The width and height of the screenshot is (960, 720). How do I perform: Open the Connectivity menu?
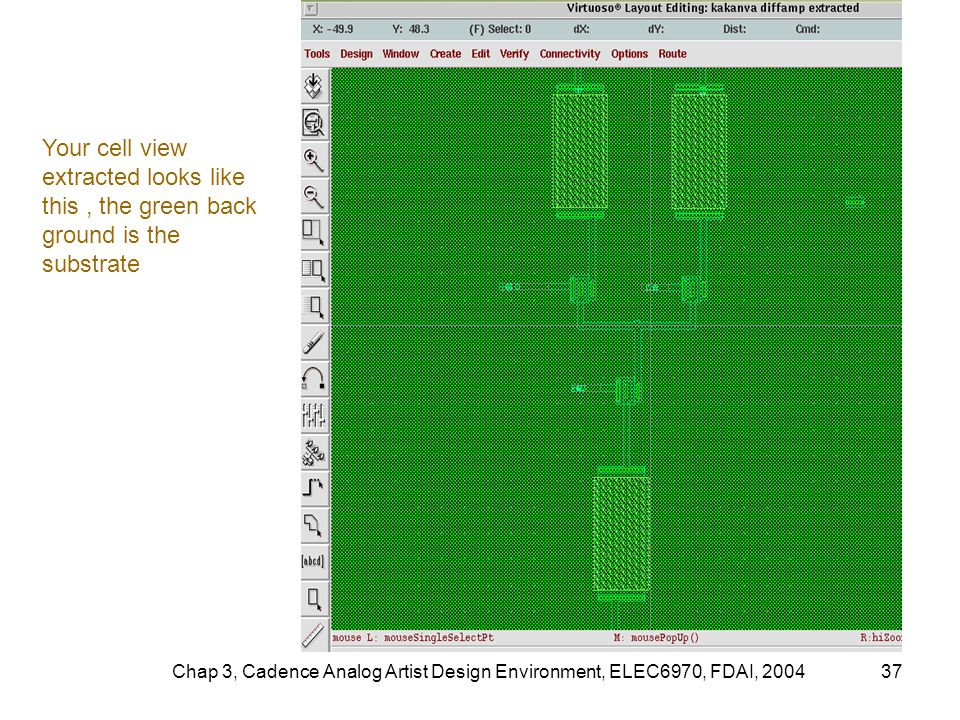(x=570, y=54)
